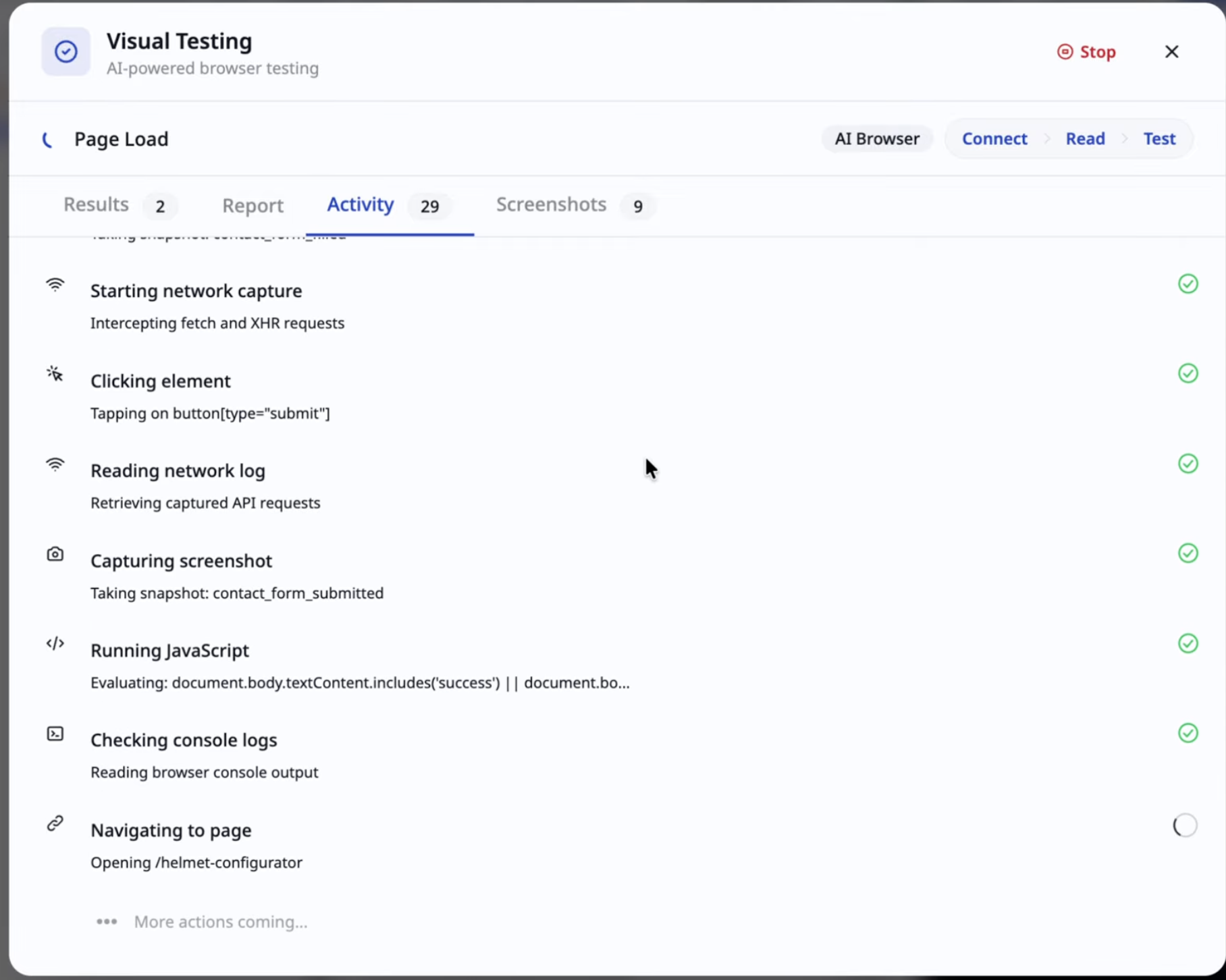Select 'Retrieving captured API requests' text
The height and width of the screenshot is (980, 1226).
pos(205,503)
